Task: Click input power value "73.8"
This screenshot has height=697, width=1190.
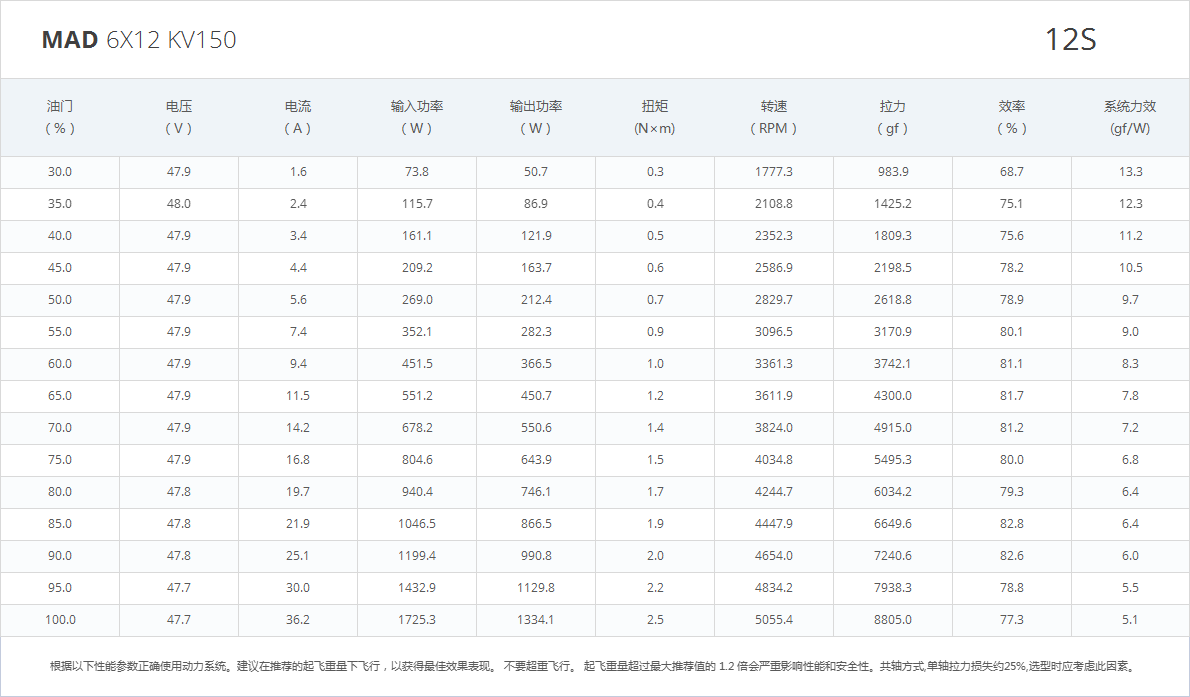Action: (x=417, y=172)
